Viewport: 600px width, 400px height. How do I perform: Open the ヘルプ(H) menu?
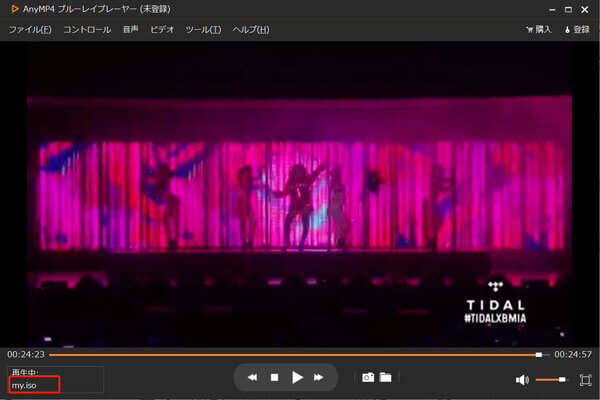pyautogui.click(x=251, y=29)
